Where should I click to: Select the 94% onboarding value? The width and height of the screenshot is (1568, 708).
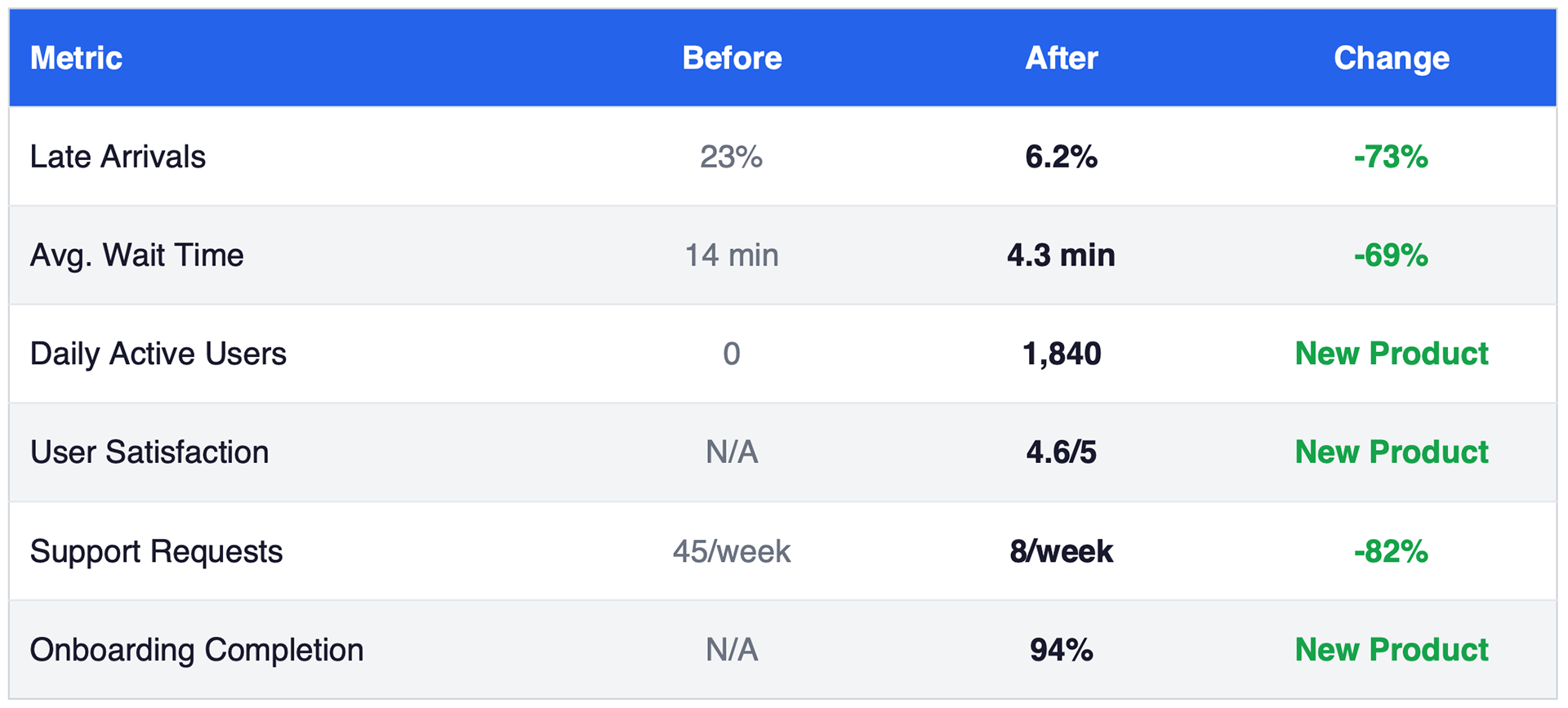[x=1061, y=650]
